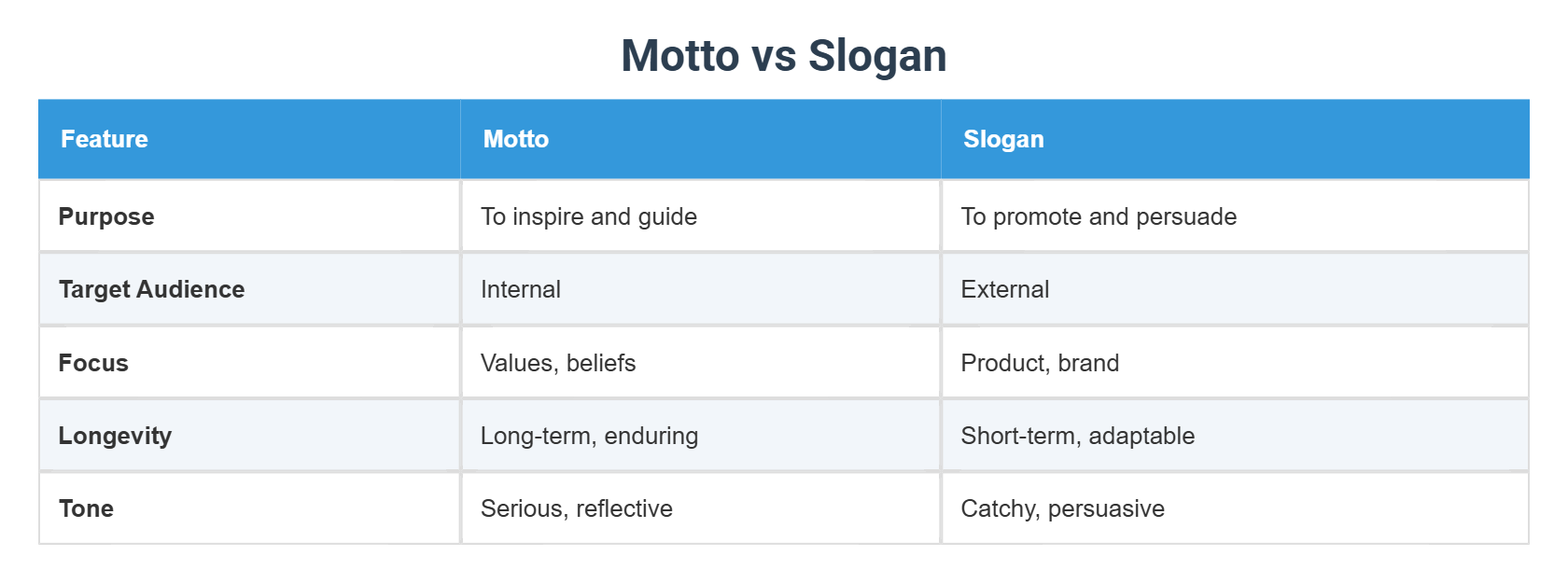Click the Longevity row label
The width and height of the screenshot is (1568, 584).
pyautogui.click(x=115, y=436)
